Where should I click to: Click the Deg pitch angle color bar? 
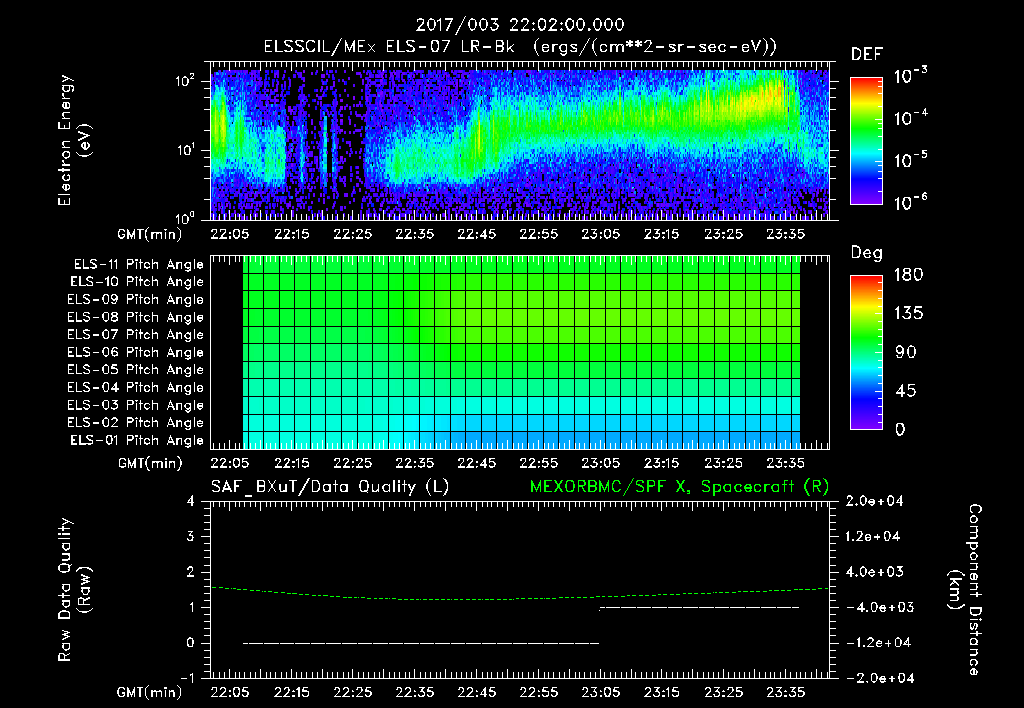[866, 353]
